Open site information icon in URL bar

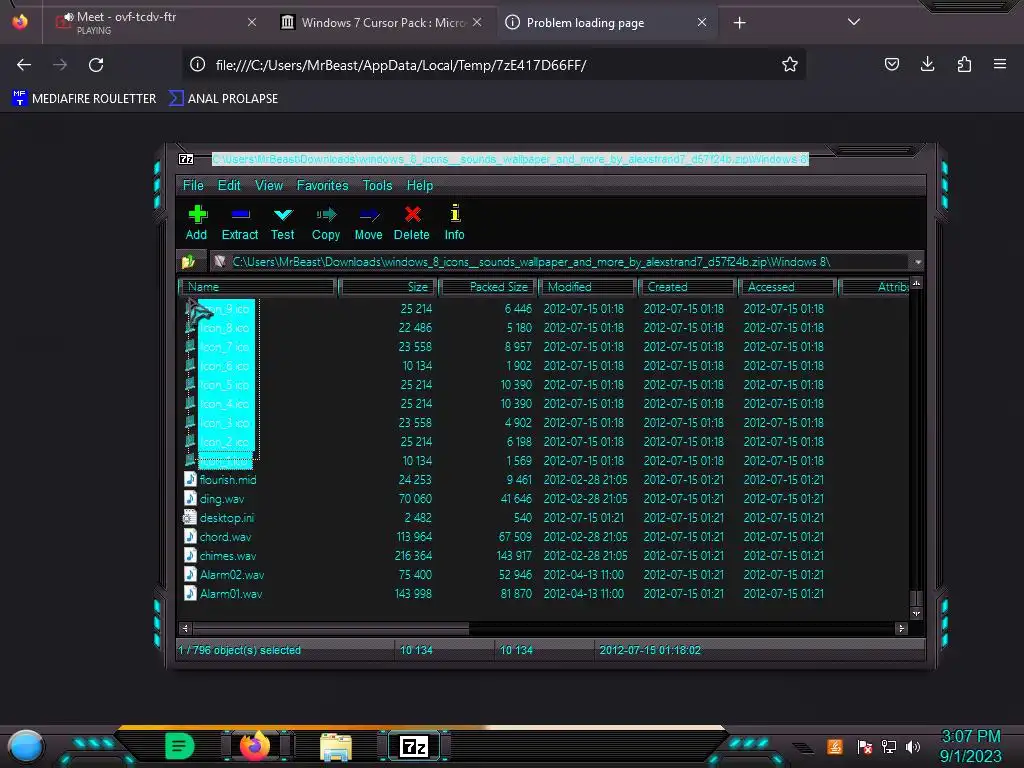pos(197,64)
